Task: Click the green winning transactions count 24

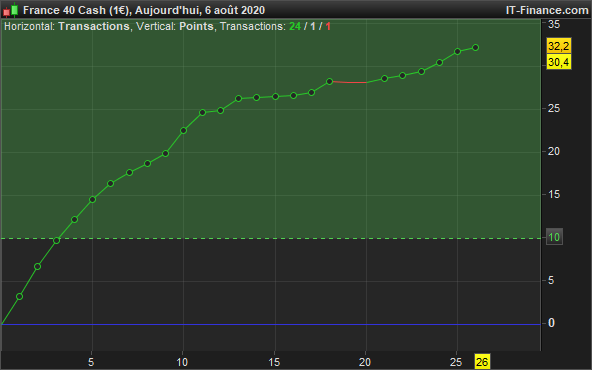Action: click(x=295, y=26)
